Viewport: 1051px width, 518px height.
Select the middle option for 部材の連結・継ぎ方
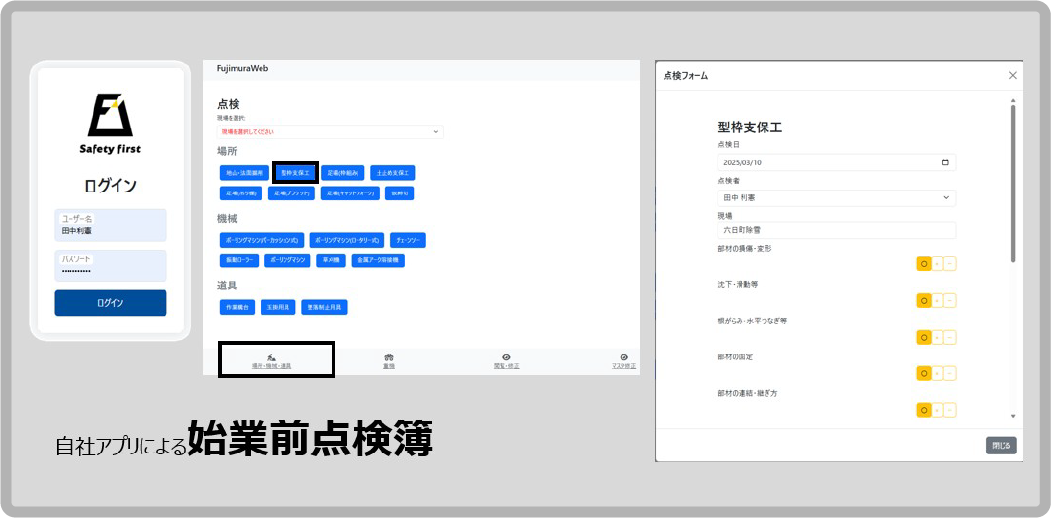pyautogui.click(x=937, y=409)
